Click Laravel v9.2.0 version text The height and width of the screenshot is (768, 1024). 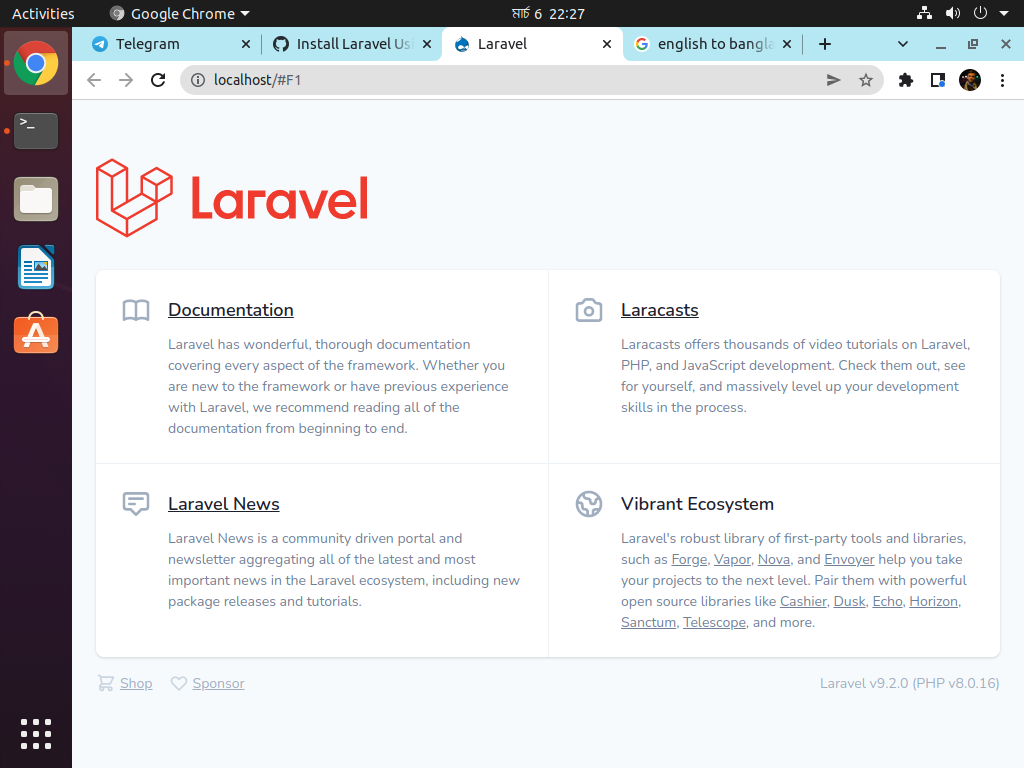point(909,683)
